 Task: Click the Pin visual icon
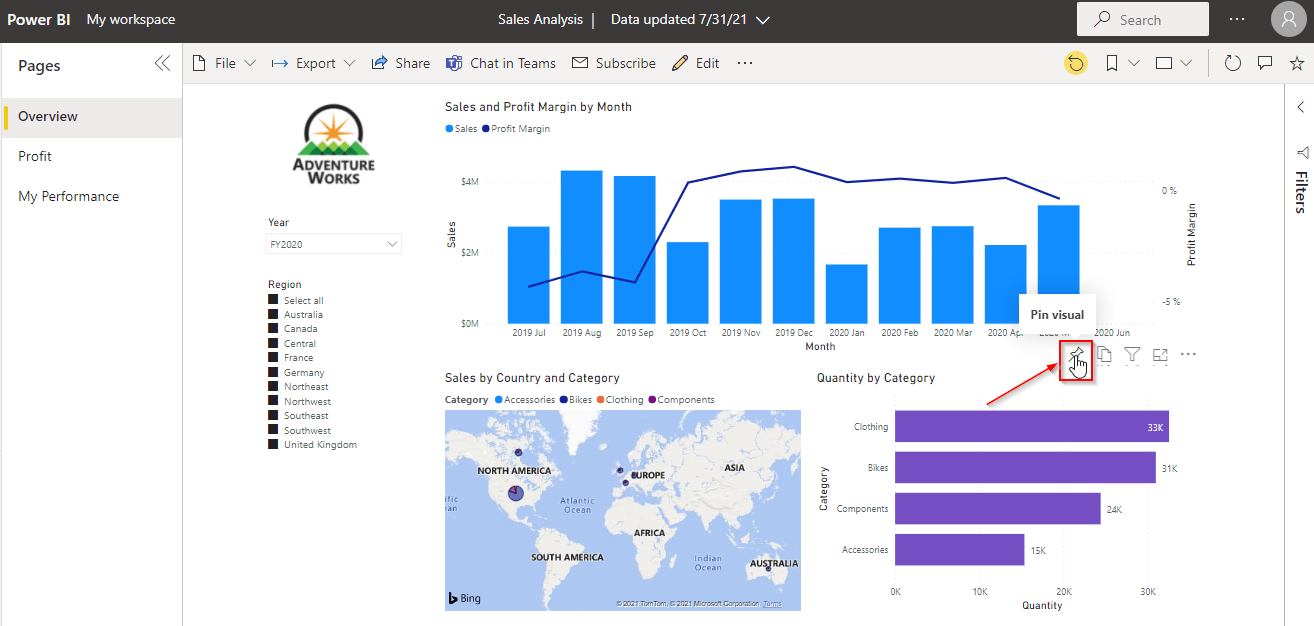coord(1076,355)
